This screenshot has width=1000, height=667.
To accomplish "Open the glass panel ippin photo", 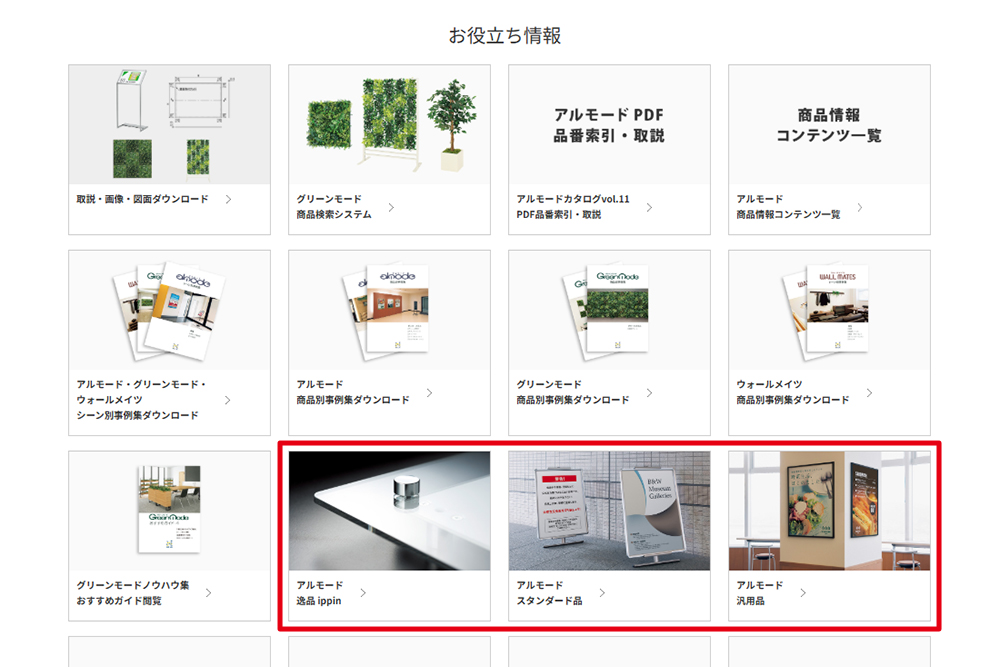I will [x=389, y=510].
